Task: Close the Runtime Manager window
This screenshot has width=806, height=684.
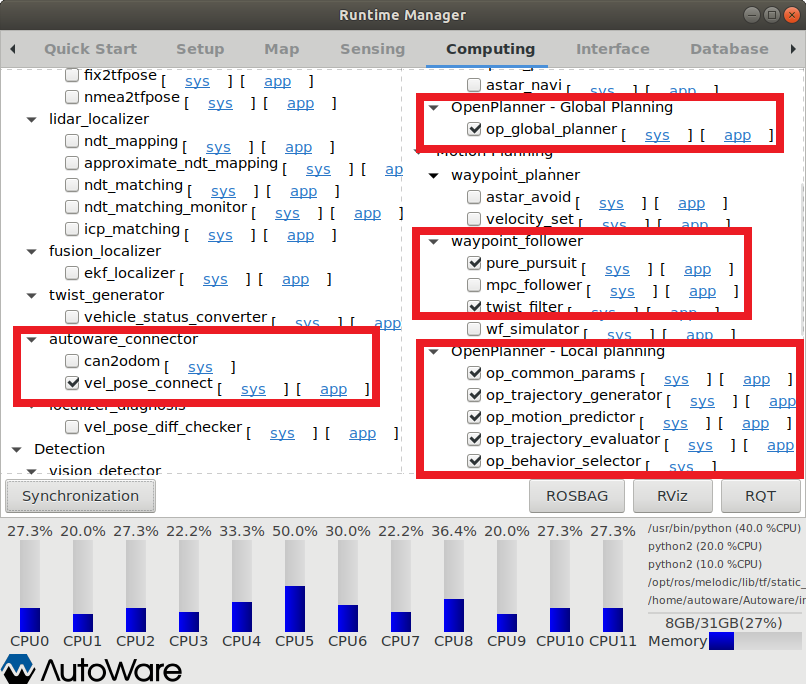Action: [x=789, y=15]
